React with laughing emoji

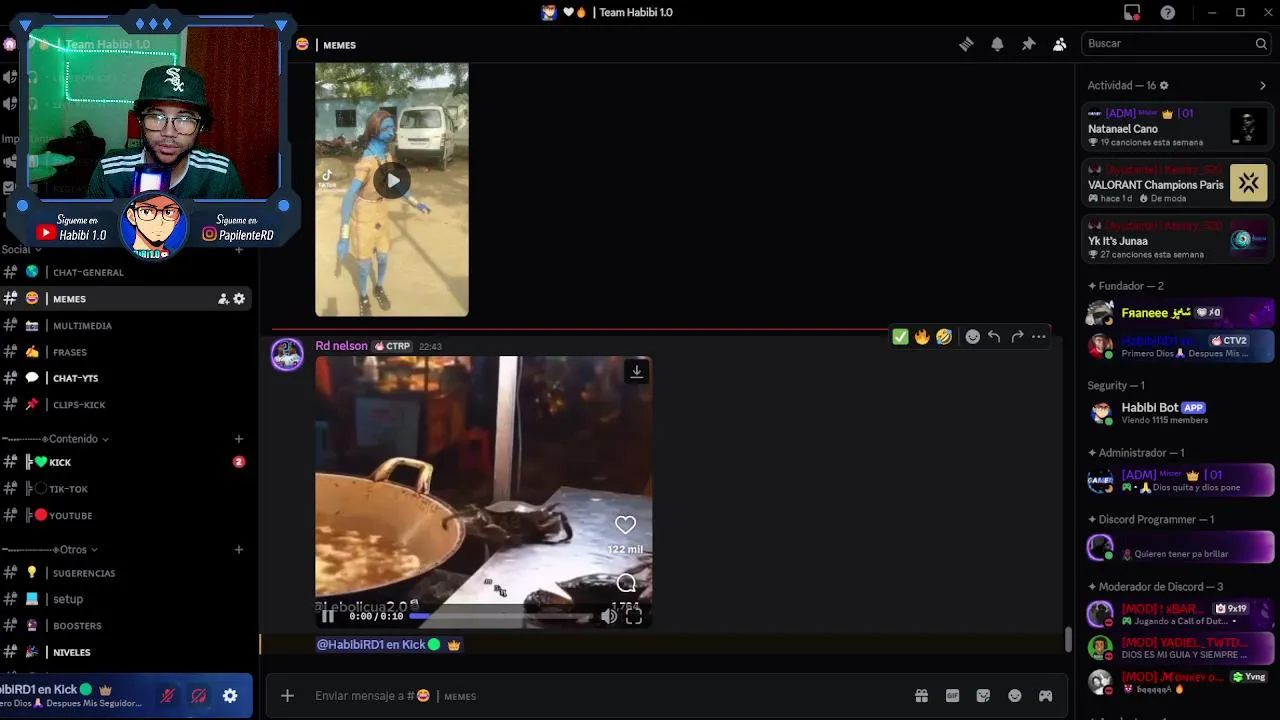click(944, 337)
